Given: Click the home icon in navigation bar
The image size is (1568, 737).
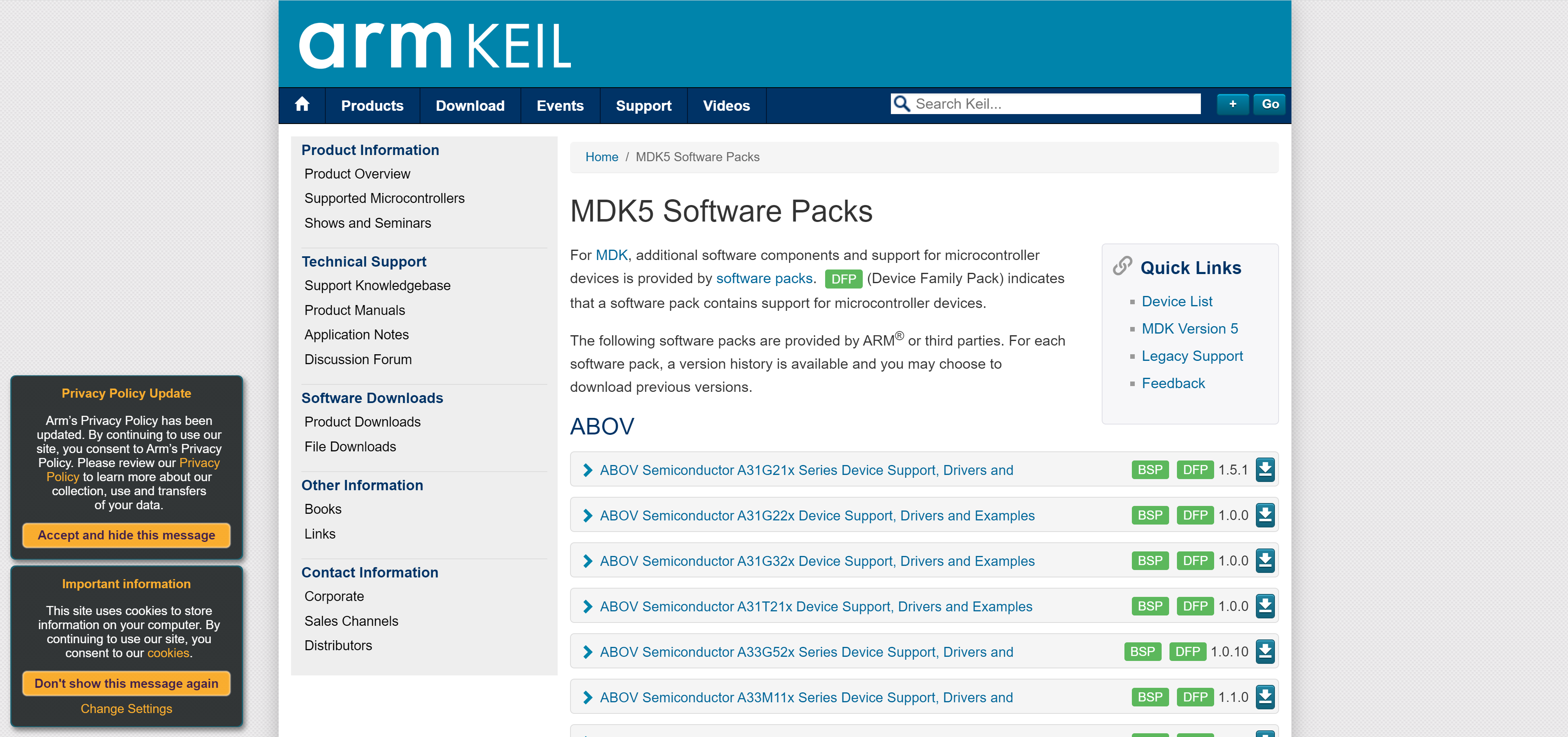Looking at the screenshot, I should (302, 105).
